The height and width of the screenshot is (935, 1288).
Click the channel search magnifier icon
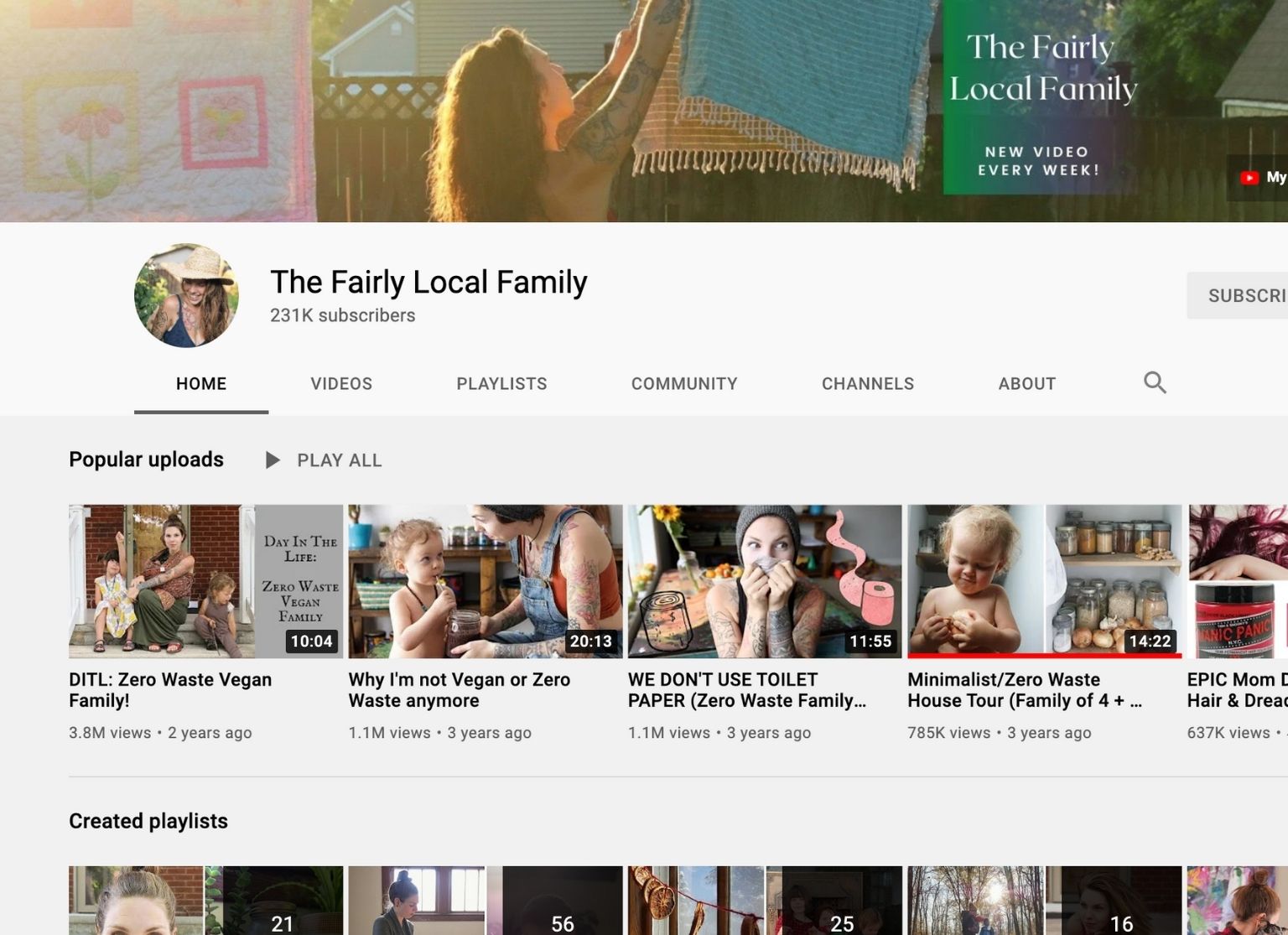[x=1155, y=382]
